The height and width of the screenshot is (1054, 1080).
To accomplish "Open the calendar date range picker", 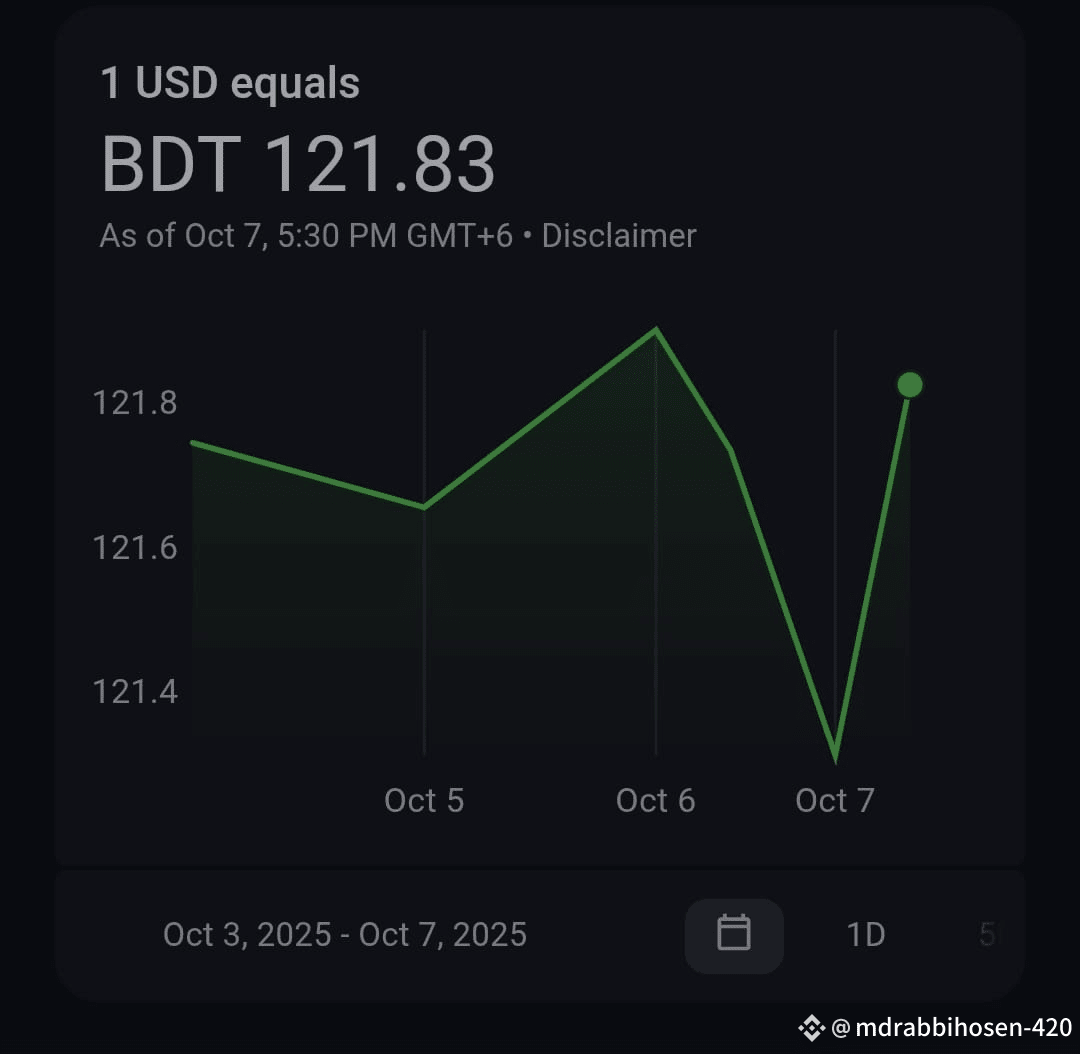I will pos(734,936).
